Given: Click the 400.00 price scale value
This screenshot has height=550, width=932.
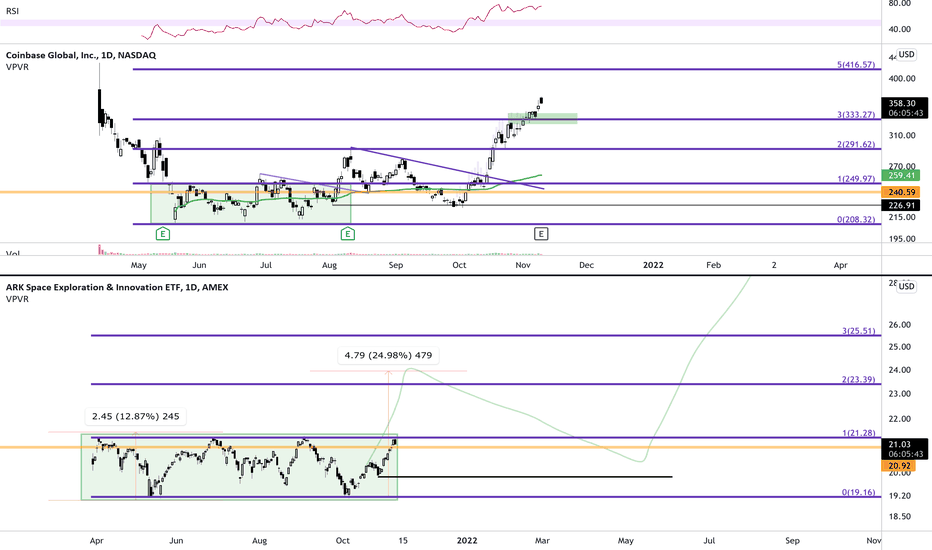Looking at the screenshot, I should pyautogui.click(x=902, y=78).
